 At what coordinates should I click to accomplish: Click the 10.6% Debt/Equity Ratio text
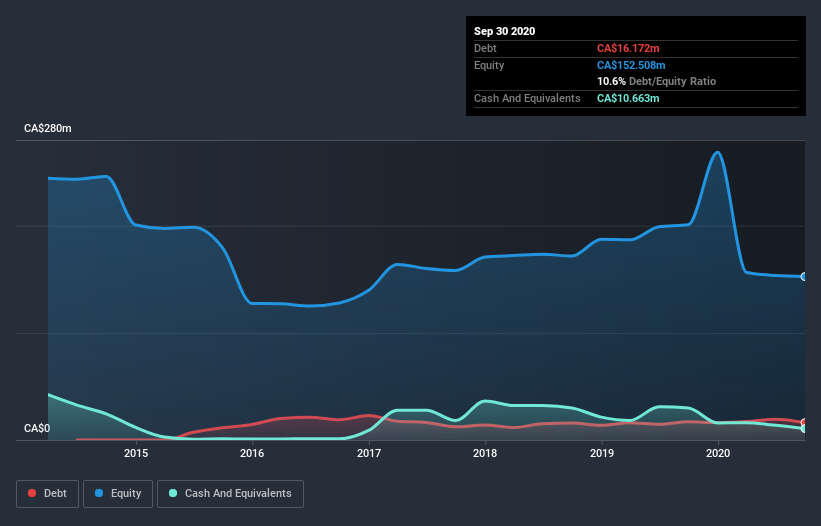pos(657,81)
